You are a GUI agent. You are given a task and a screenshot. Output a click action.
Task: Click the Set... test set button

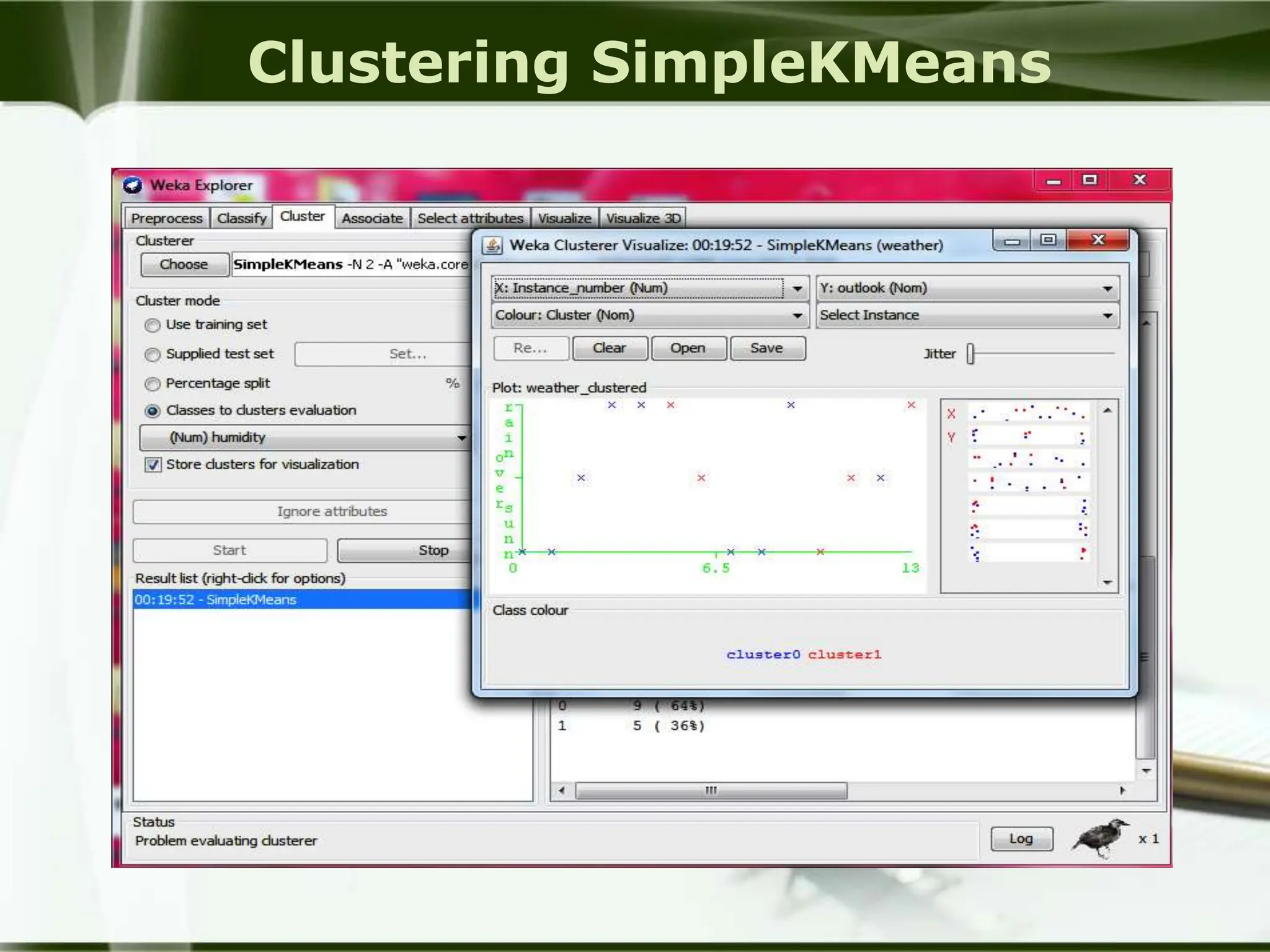tap(383, 354)
